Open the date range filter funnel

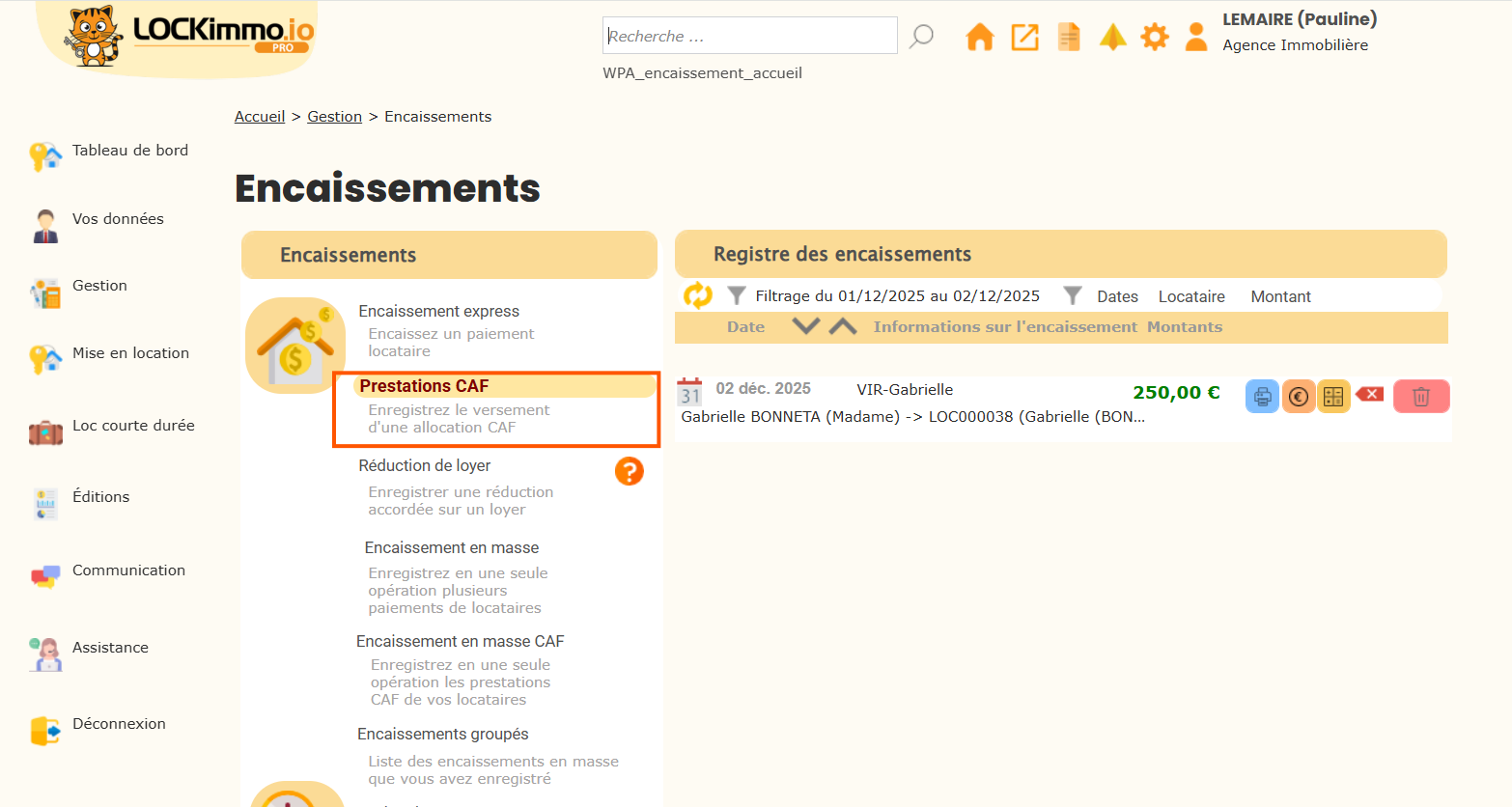tap(737, 295)
